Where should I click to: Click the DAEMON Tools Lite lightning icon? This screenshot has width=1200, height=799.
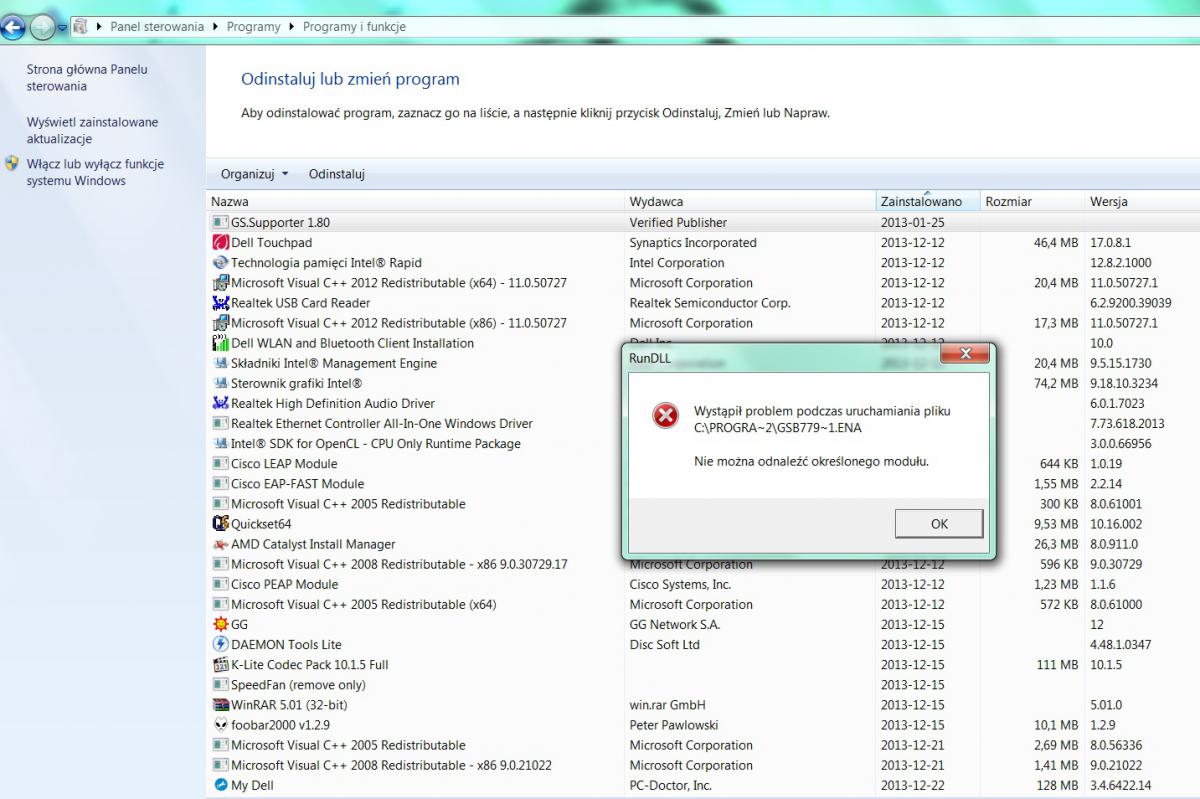point(221,644)
